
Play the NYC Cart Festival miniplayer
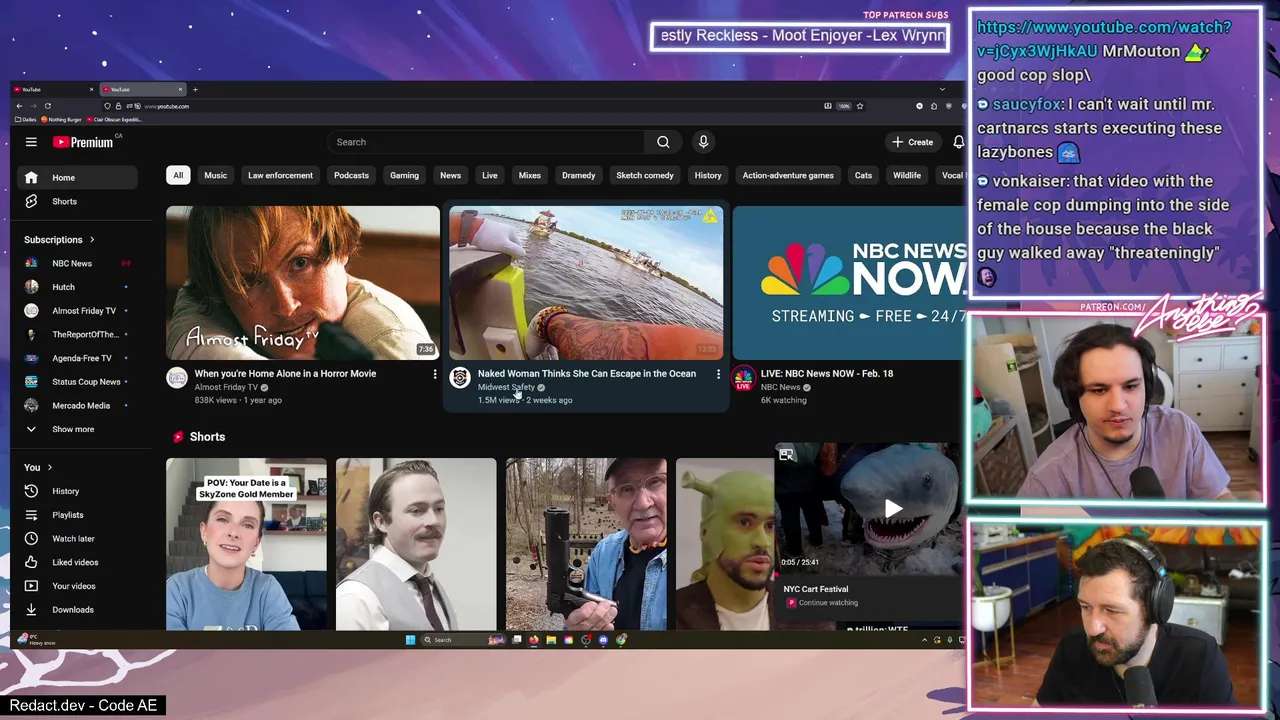pyautogui.click(x=893, y=508)
